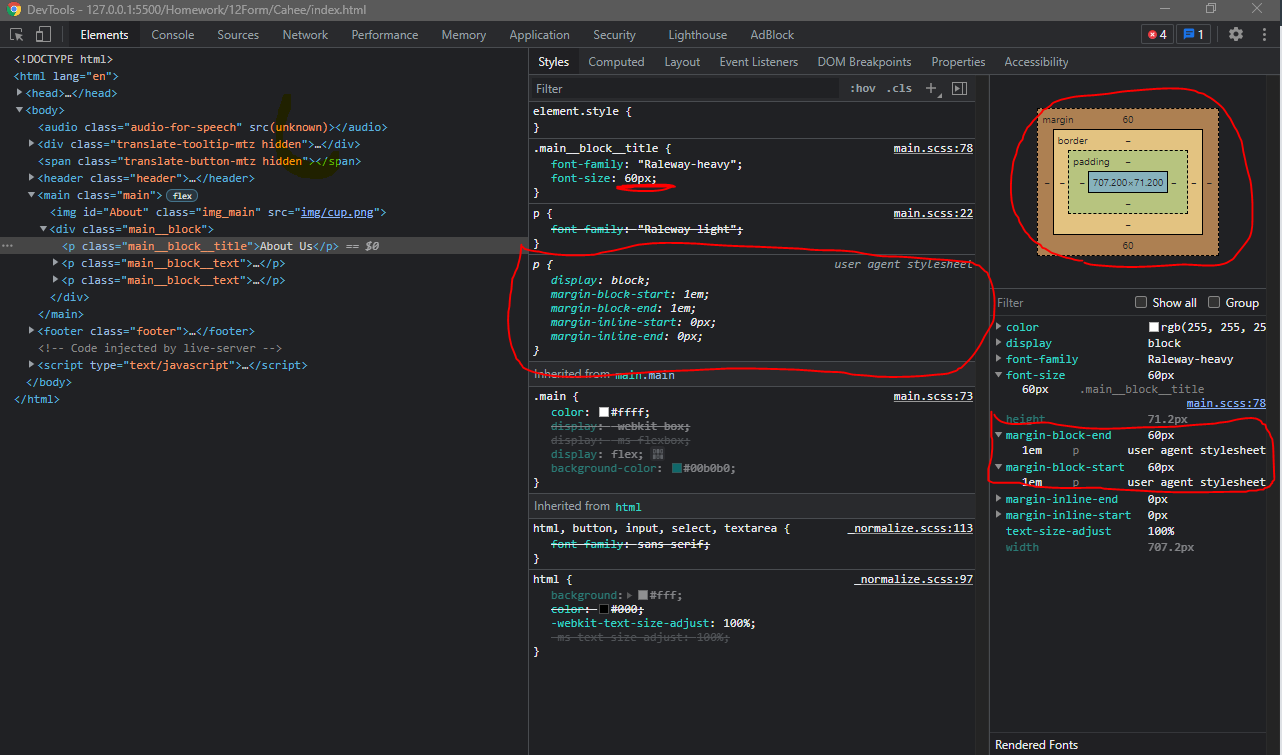Open the Lighthouse tab
This screenshot has height=755, width=1282.
tap(698, 34)
